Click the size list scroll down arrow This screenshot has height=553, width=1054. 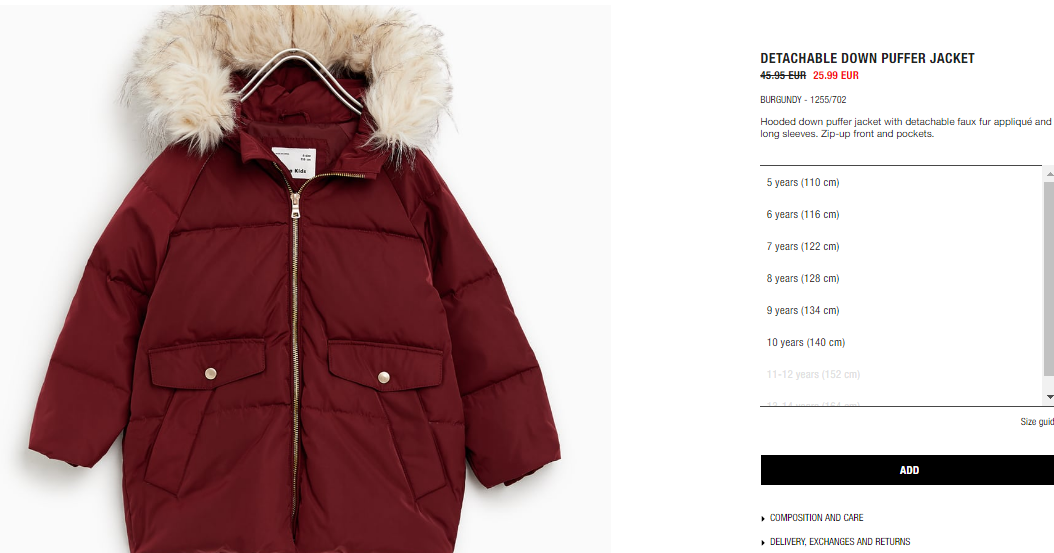[x=1049, y=398]
